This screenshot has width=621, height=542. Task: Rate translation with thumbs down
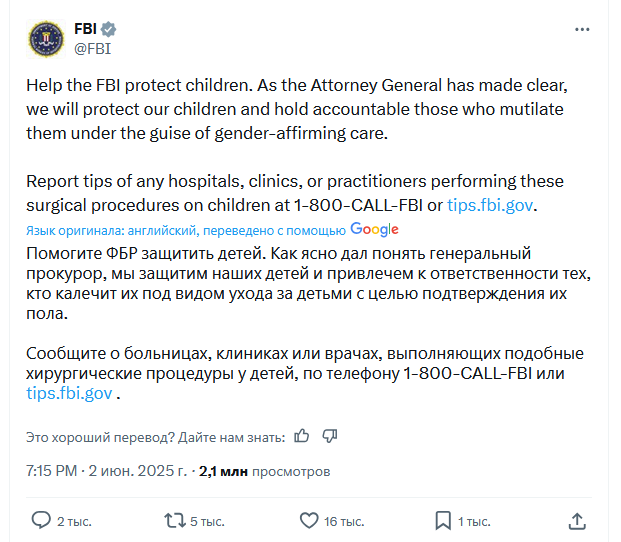point(330,436)
